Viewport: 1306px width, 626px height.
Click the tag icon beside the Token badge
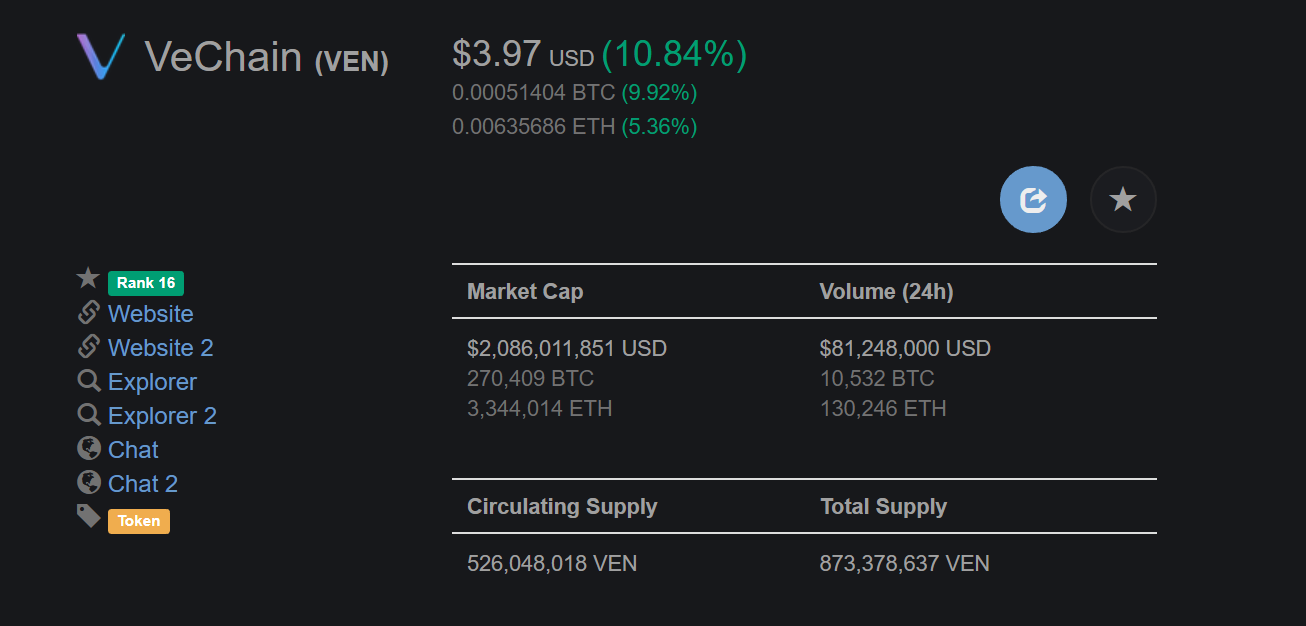[88, 516]
